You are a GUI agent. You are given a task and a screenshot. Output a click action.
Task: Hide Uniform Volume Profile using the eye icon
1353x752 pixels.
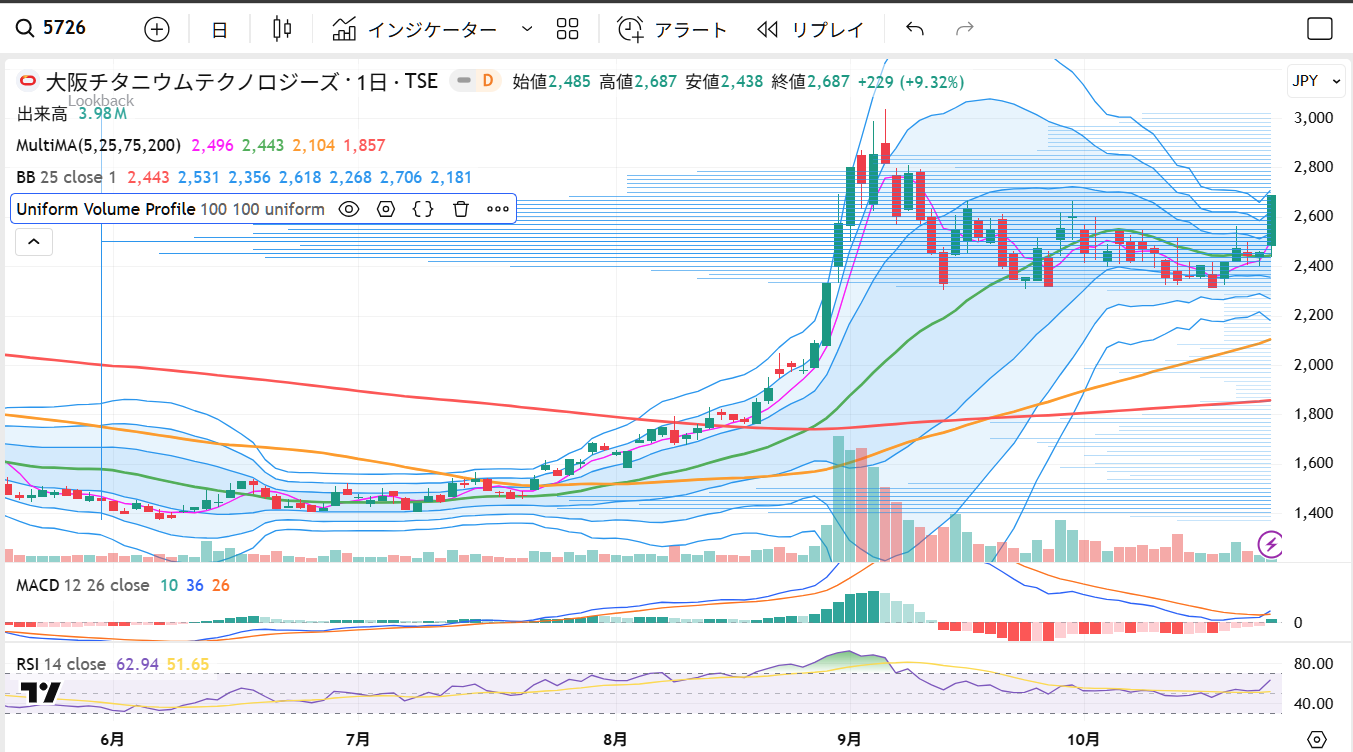348,209
